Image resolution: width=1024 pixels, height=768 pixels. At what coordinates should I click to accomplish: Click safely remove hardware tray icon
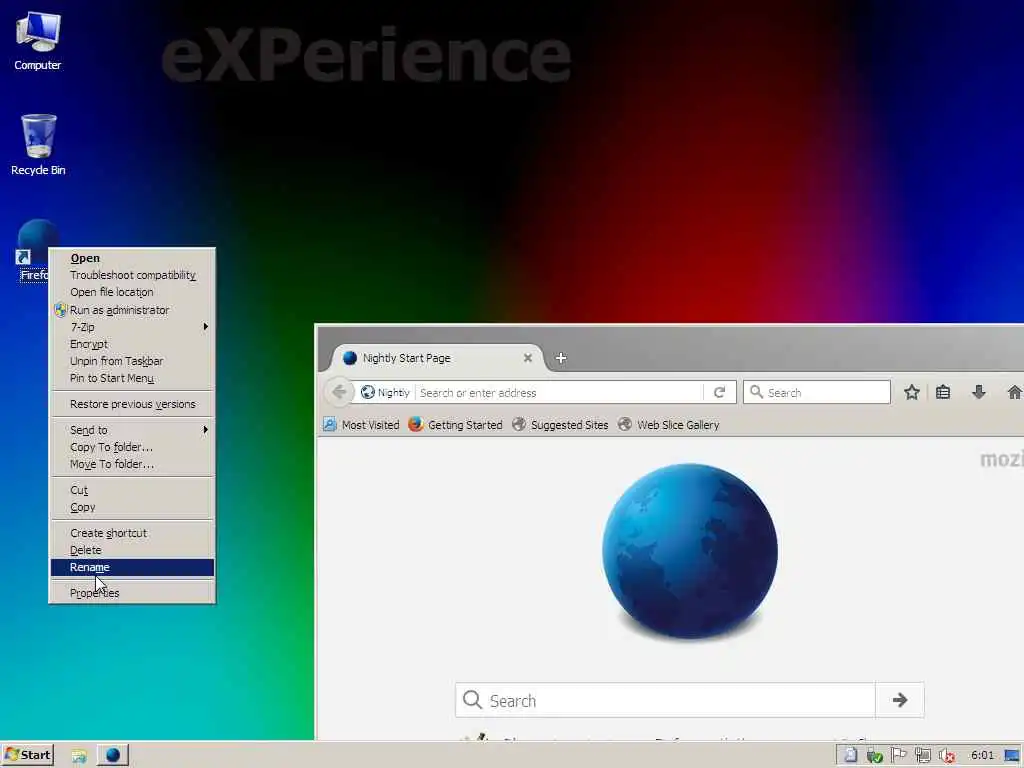pyautogui.click(x=874, y=756)
